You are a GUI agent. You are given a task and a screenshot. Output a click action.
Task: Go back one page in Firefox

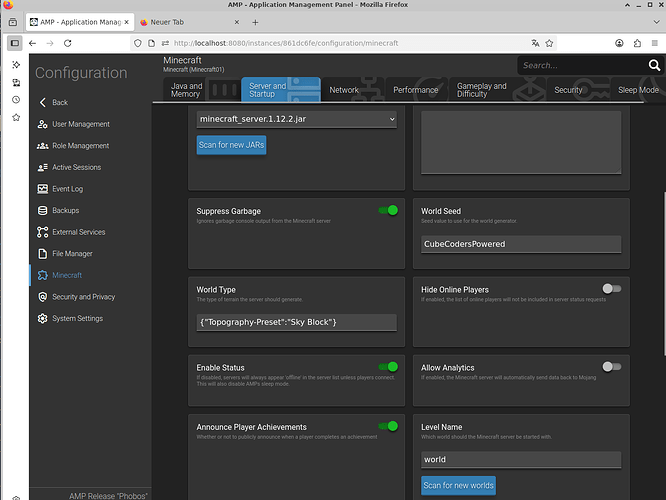pos(32,43)
